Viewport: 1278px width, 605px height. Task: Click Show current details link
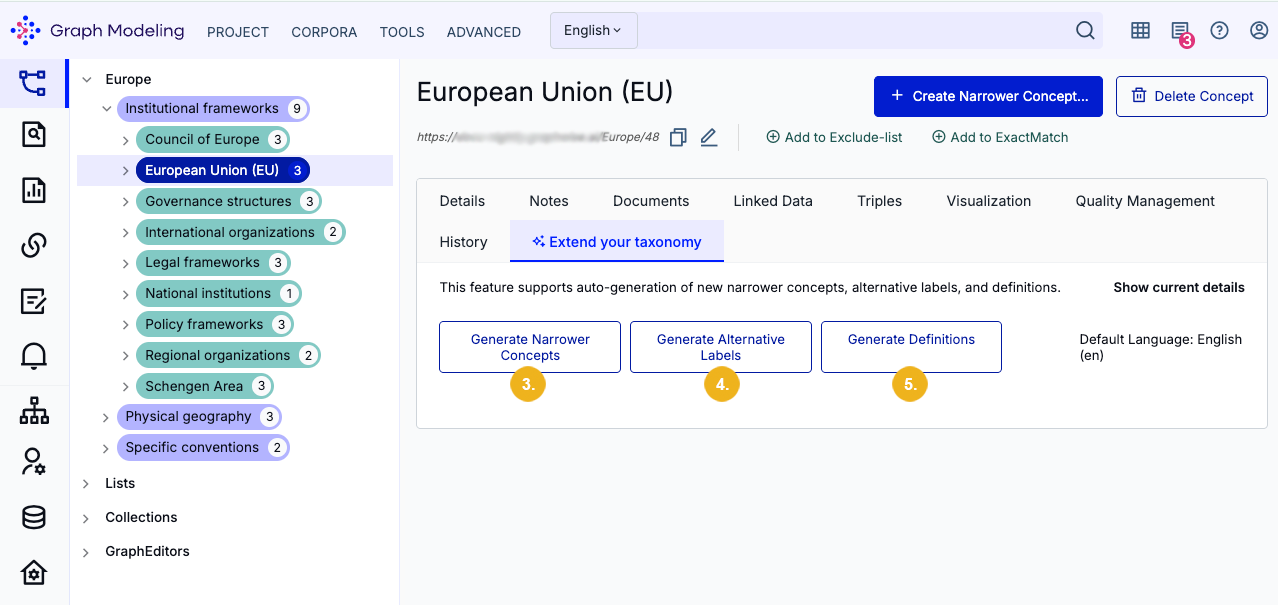pos(1179,287)
